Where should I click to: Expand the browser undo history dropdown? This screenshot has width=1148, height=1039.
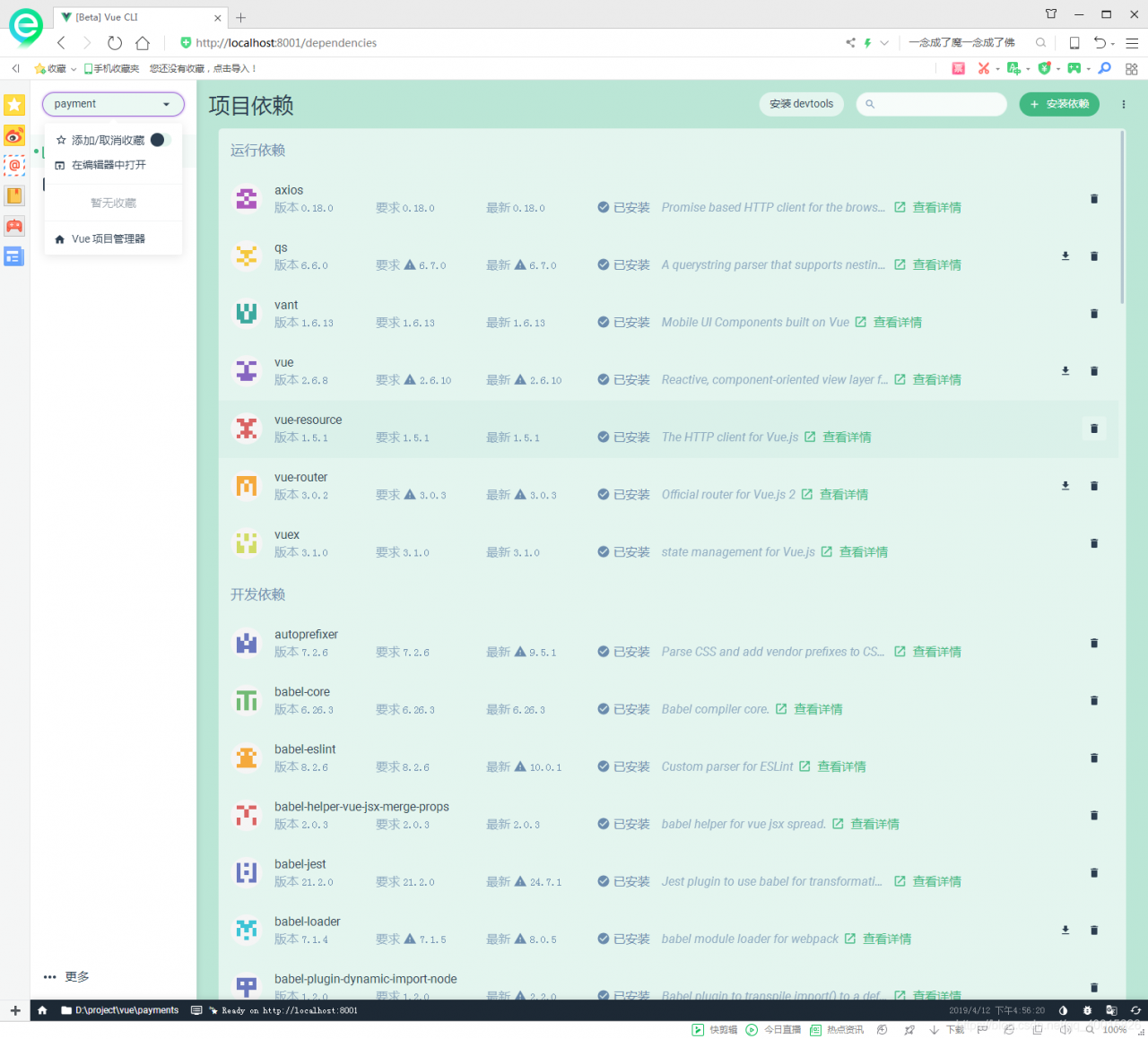[1113, 43]
